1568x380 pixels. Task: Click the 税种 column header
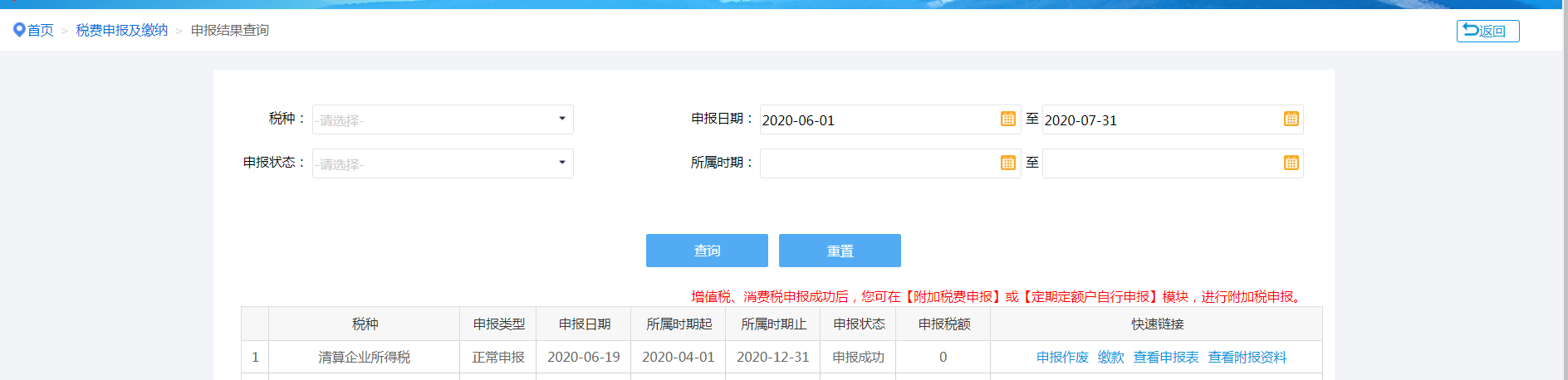[x=365, y=324]
